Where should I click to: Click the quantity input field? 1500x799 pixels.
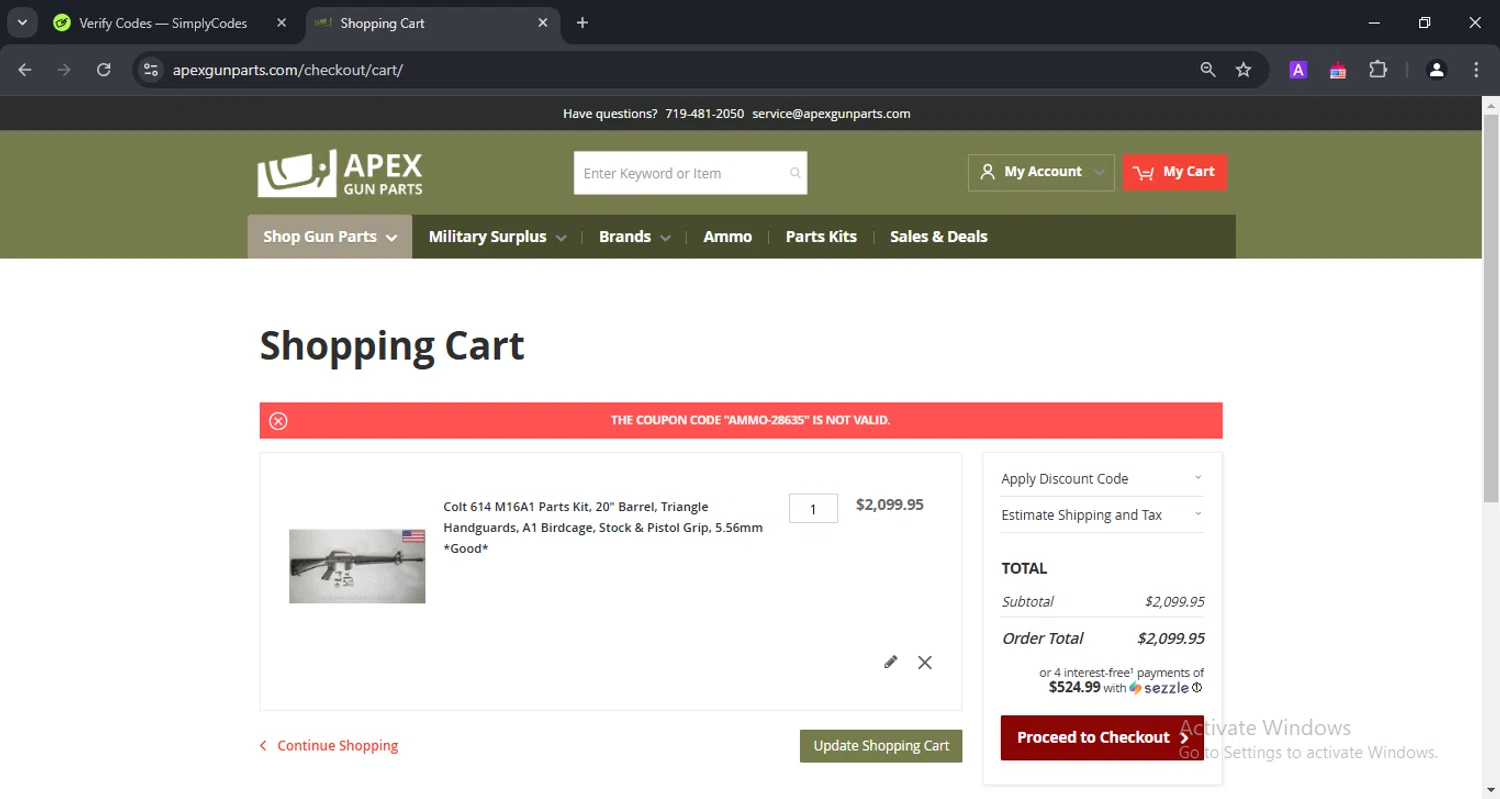[x=813, y=509]
